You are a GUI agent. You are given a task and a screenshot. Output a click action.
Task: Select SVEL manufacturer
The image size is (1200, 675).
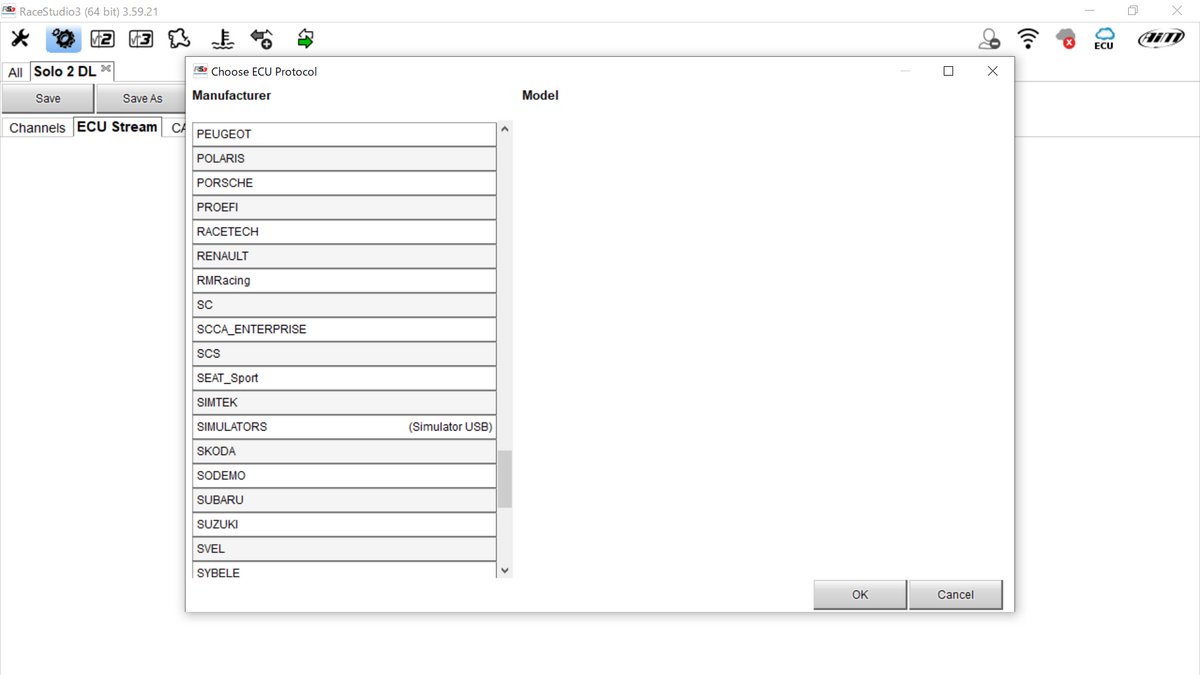pos(344,549)
